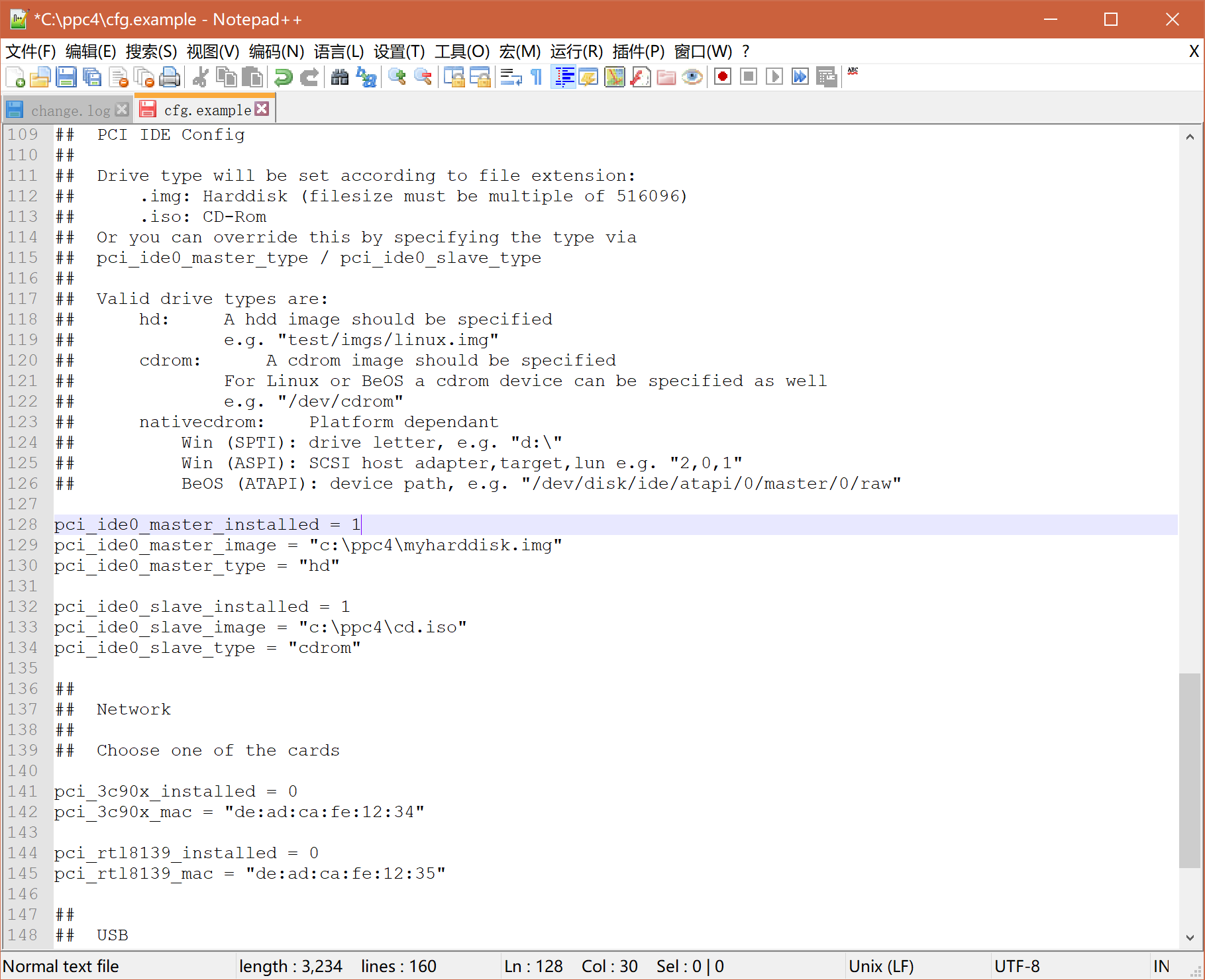Open the 语言(L) language menu

tap(339, 52)
